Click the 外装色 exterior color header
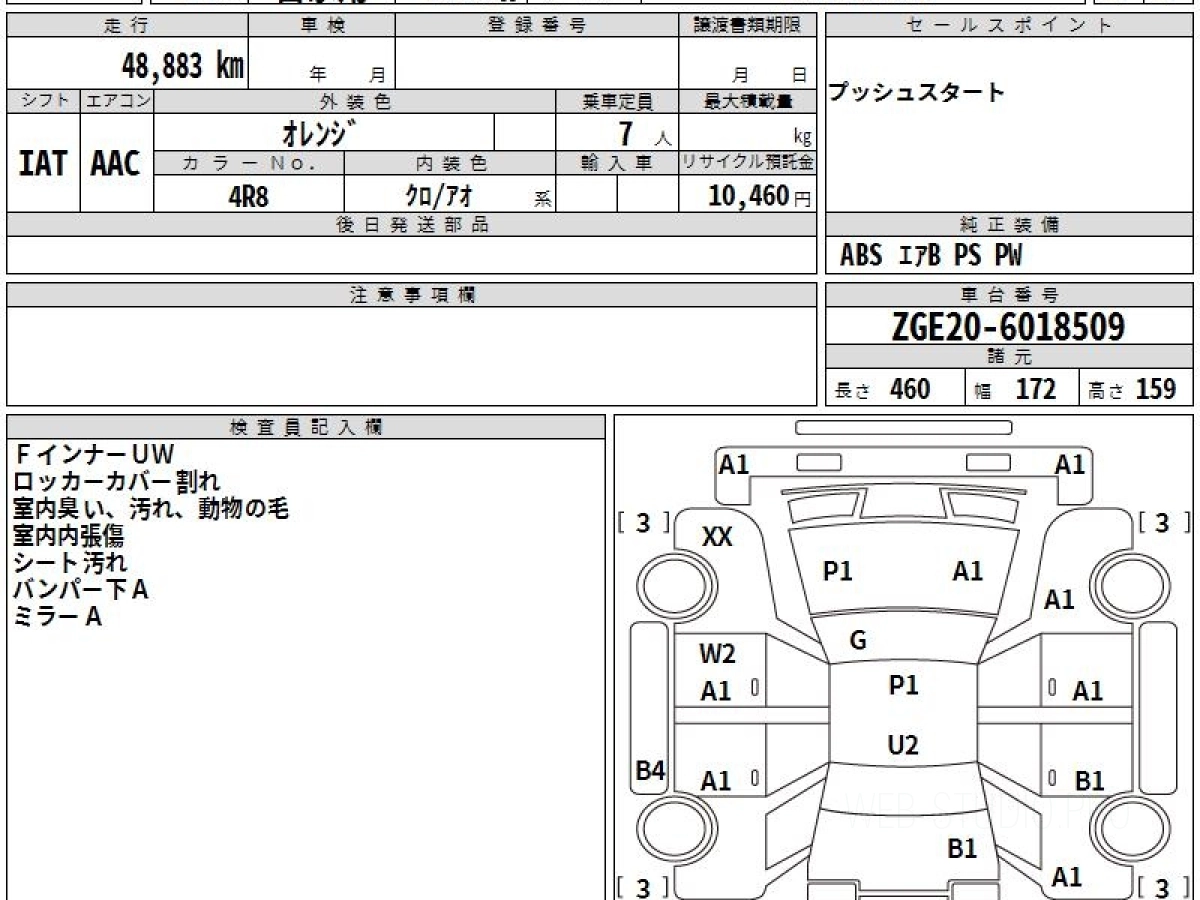Viewport: 1200px width, 900px height. 355,101
